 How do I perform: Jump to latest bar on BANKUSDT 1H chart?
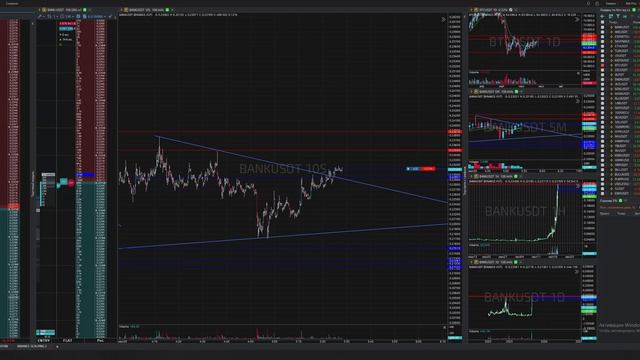coord(577,186)
